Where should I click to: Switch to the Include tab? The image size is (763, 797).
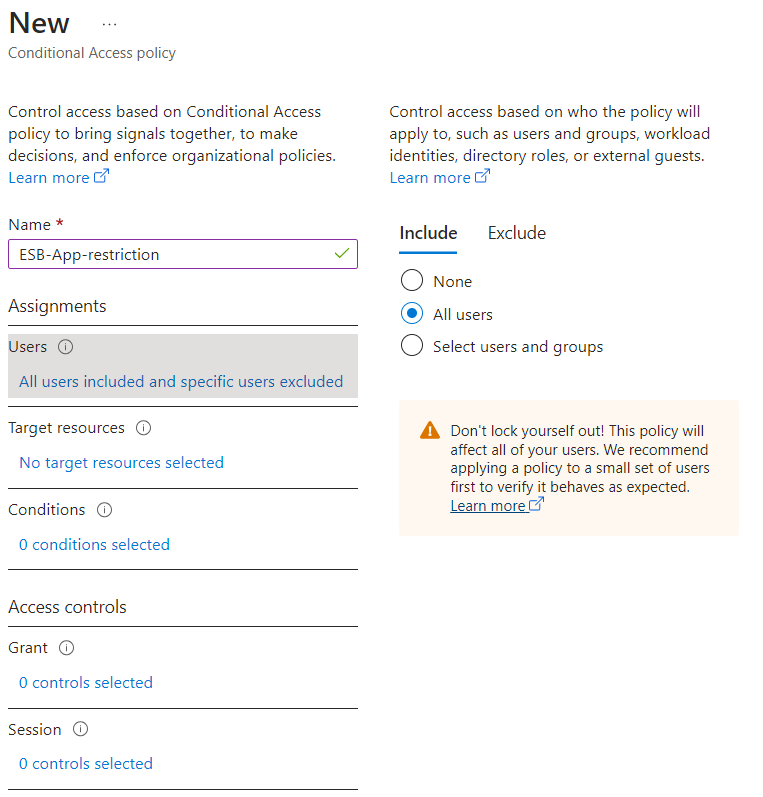(428, 233)
